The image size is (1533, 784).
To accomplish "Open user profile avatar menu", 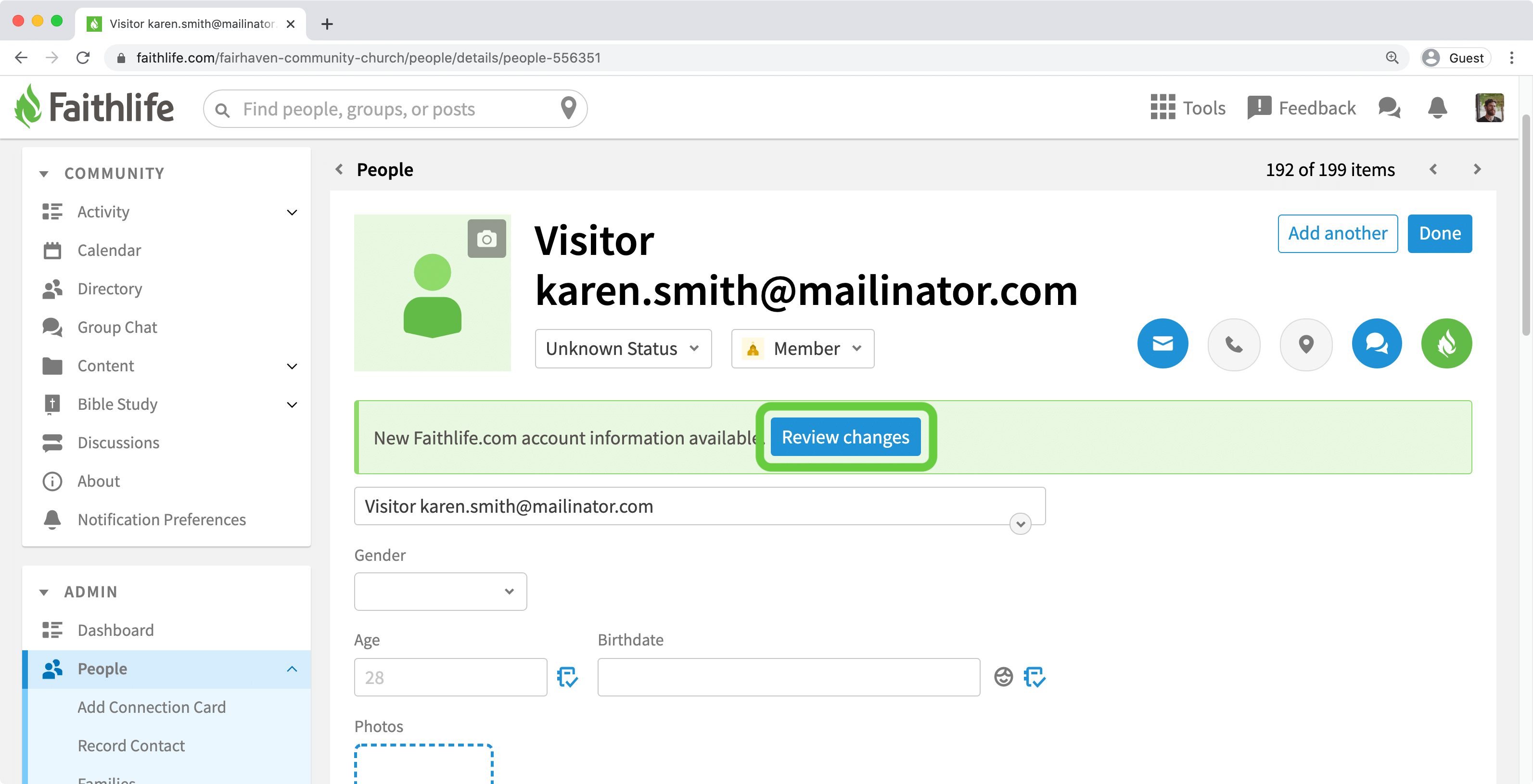I will (1489, 108).
